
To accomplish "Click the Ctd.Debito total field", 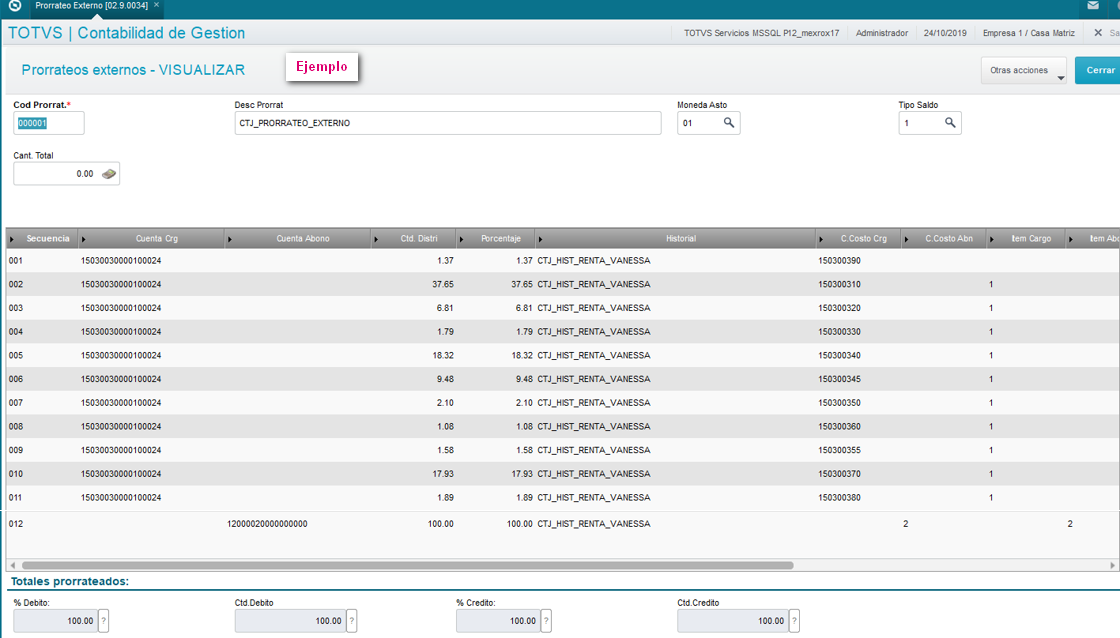I will (x=291, y=621).
